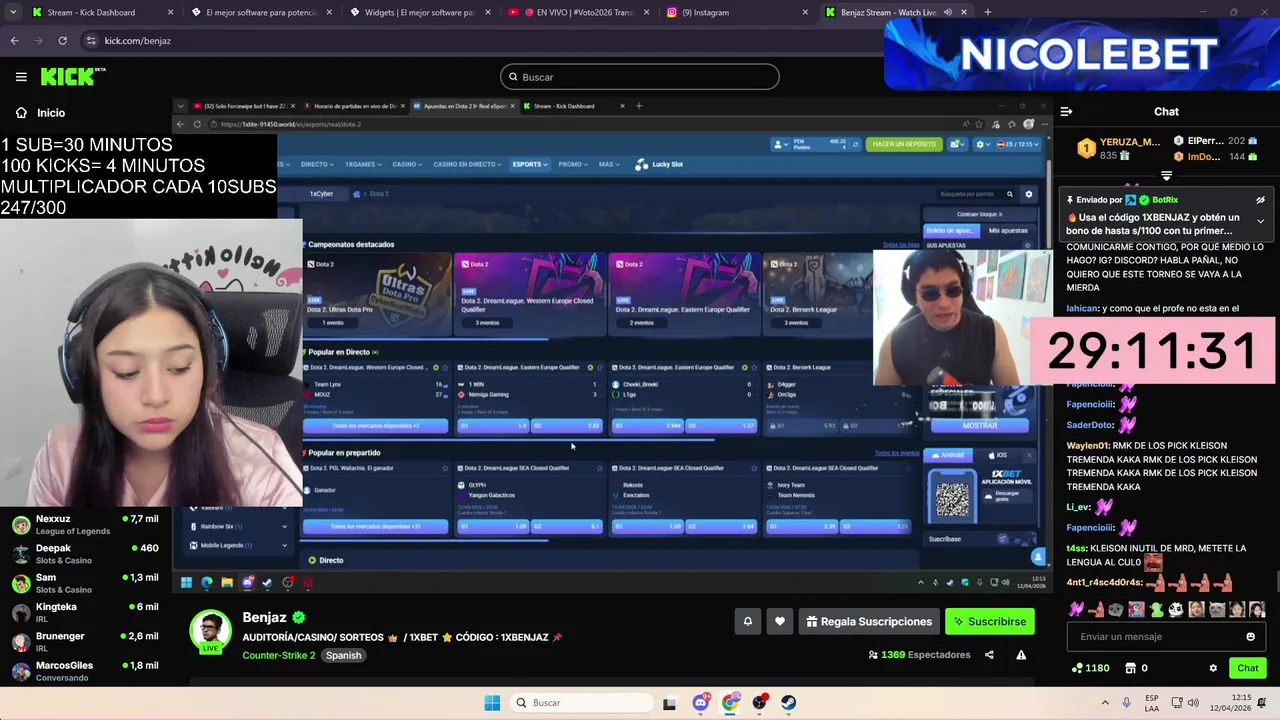Open Task View on the Windows taskbar

pos(669,703)
